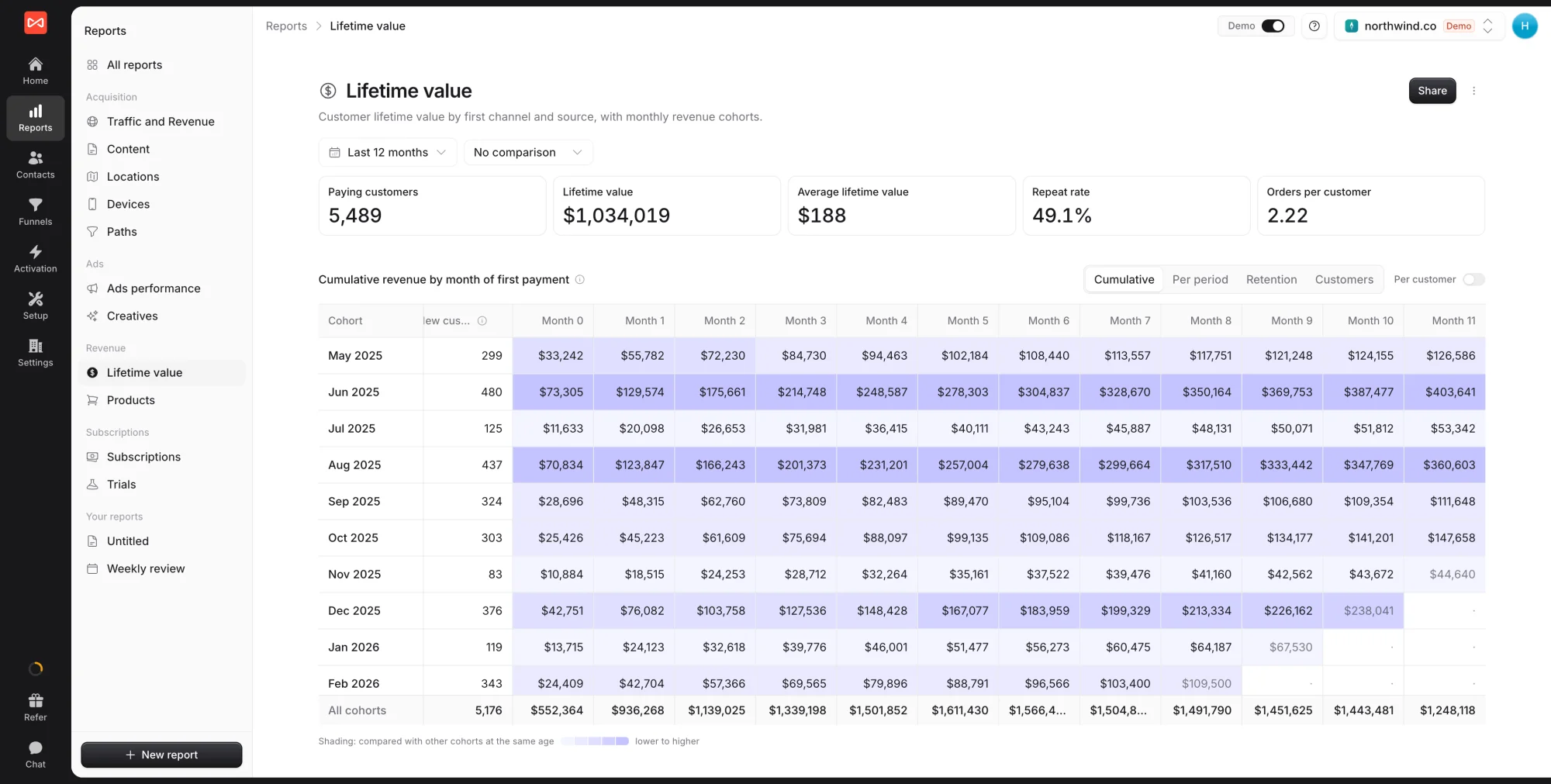The width and height of the screenshot is (1551, 784).
Task: Click the Paying customers card value 5,489
Action: (355, 216)
